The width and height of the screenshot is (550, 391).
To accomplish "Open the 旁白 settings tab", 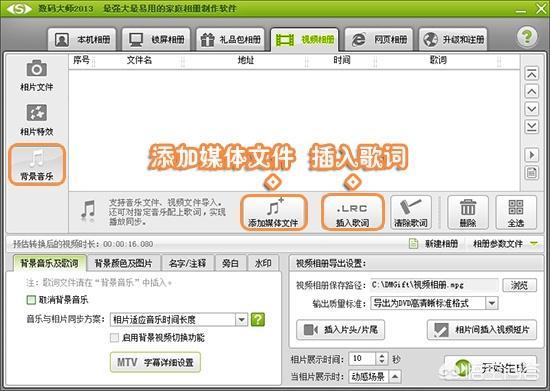I will click(x=230, y=263).
